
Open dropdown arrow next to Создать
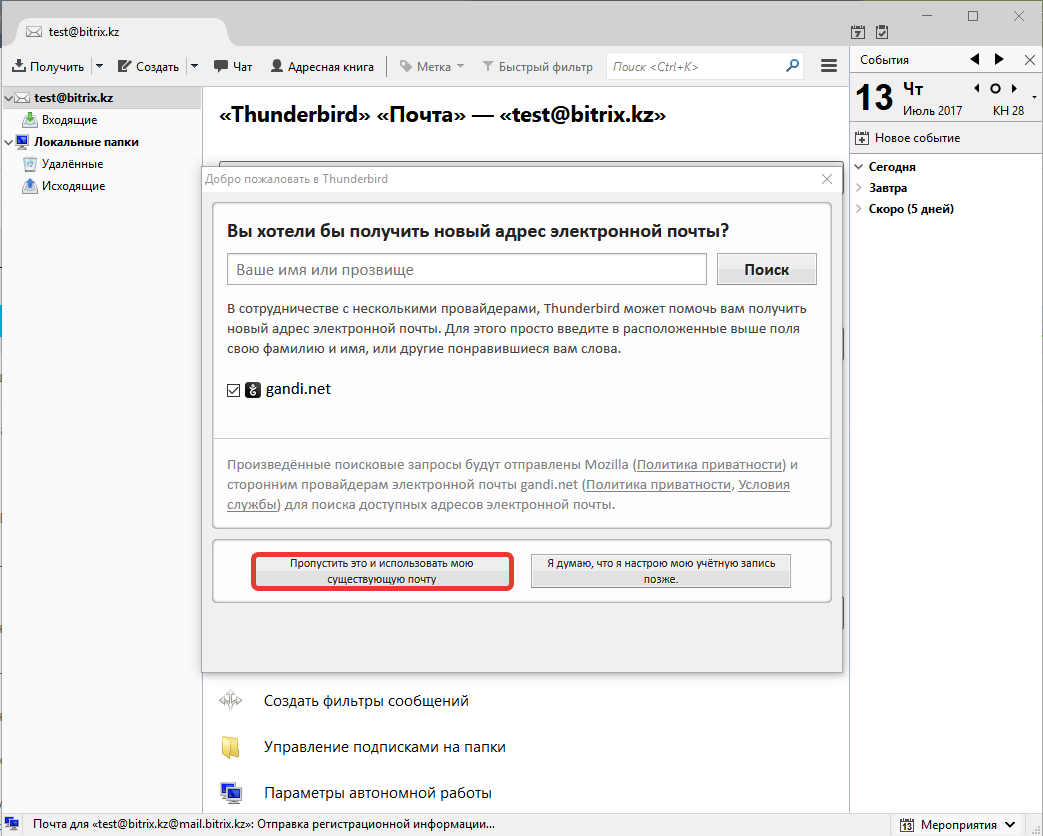[x=194, y=67]
